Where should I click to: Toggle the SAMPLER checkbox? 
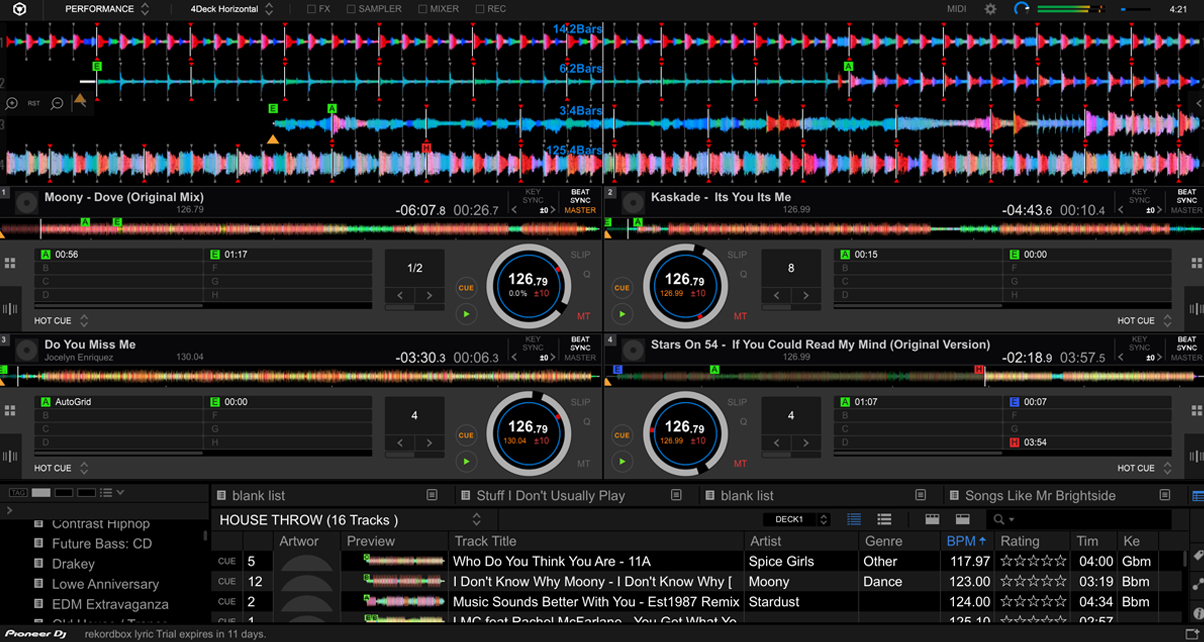tap(351, 9)
